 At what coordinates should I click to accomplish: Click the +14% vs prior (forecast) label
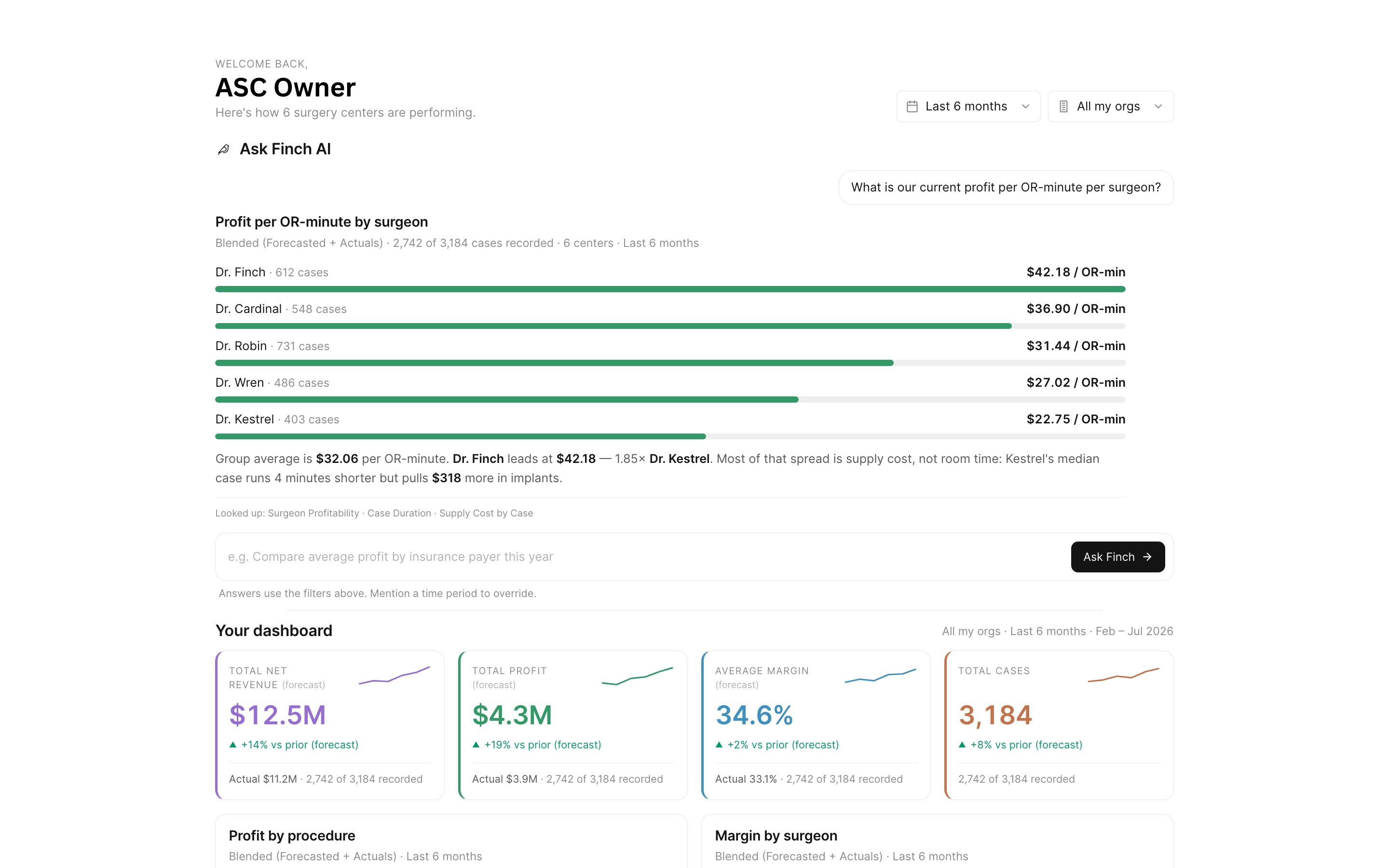click(x=300, y=745)
